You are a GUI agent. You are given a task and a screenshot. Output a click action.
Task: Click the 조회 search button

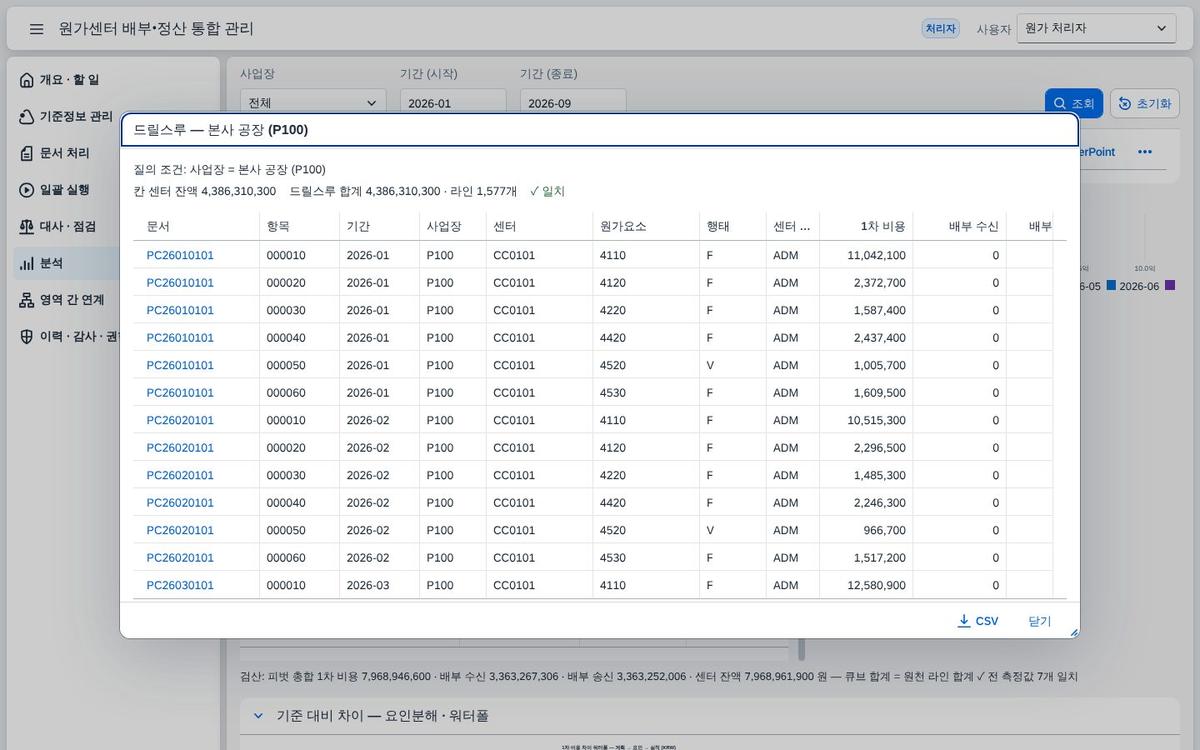pyautogui.click(x=1074, y=104)
